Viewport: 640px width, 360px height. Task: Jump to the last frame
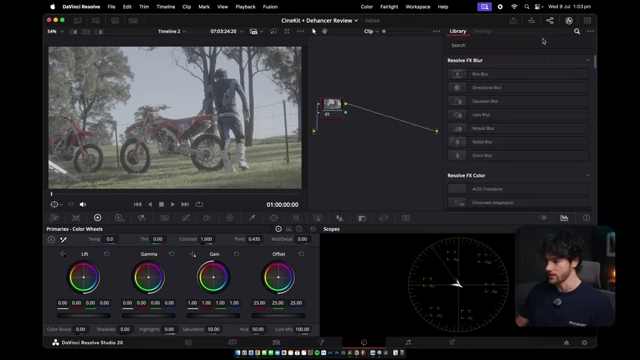[x=185, y=204]
